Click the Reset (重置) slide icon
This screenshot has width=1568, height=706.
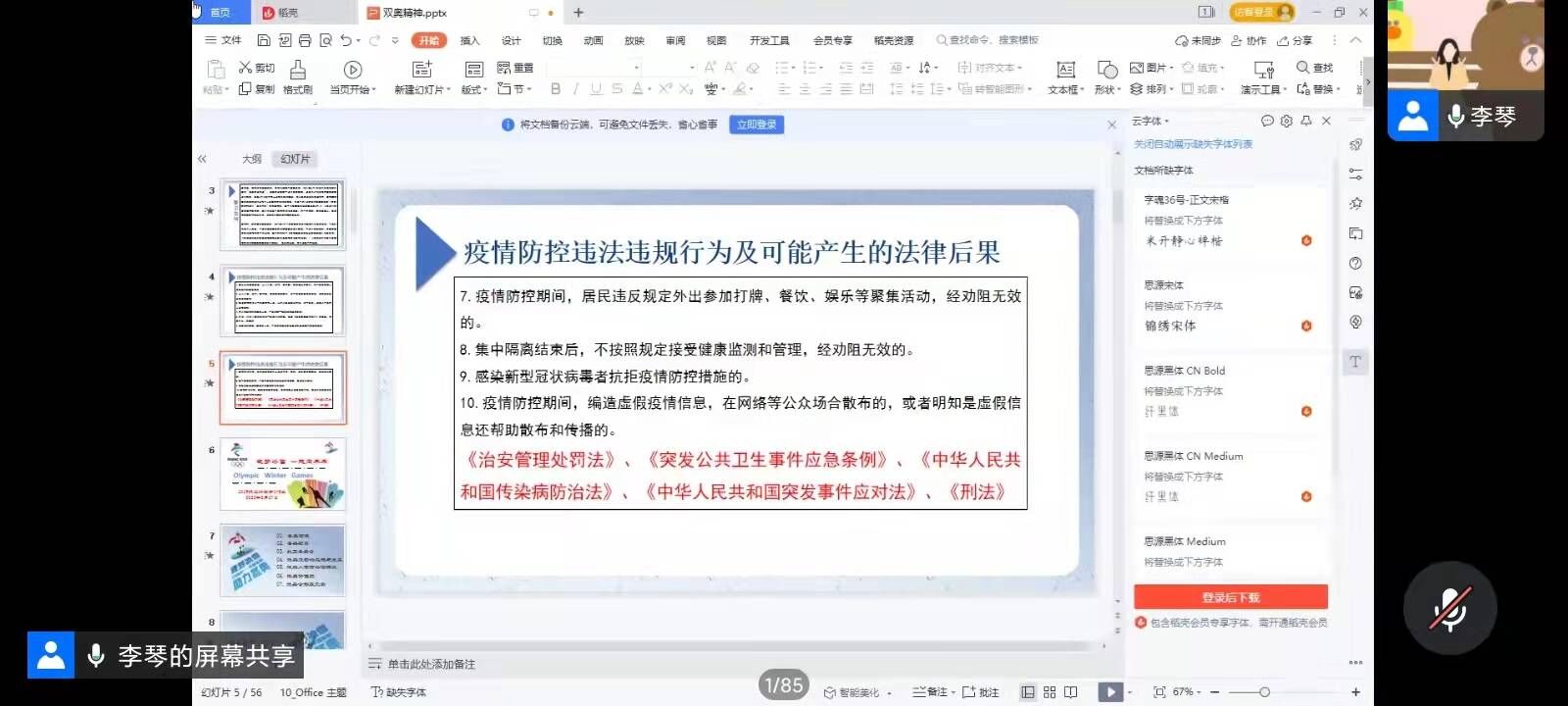(x=515, y=68)
